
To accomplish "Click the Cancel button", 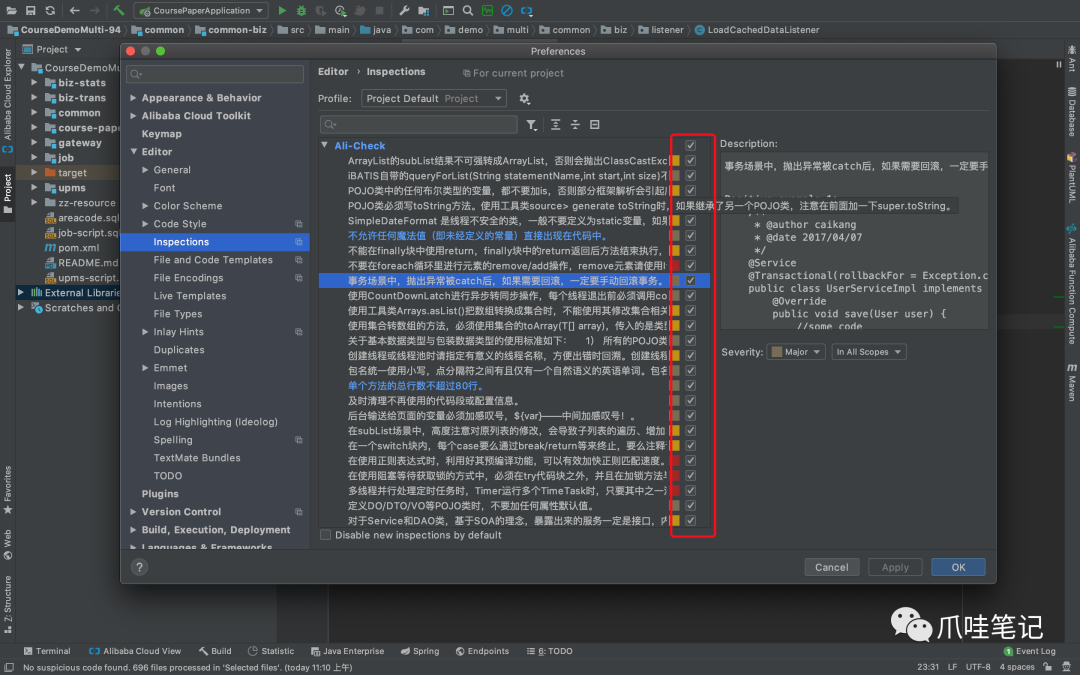I will click(x=831, y=567).
